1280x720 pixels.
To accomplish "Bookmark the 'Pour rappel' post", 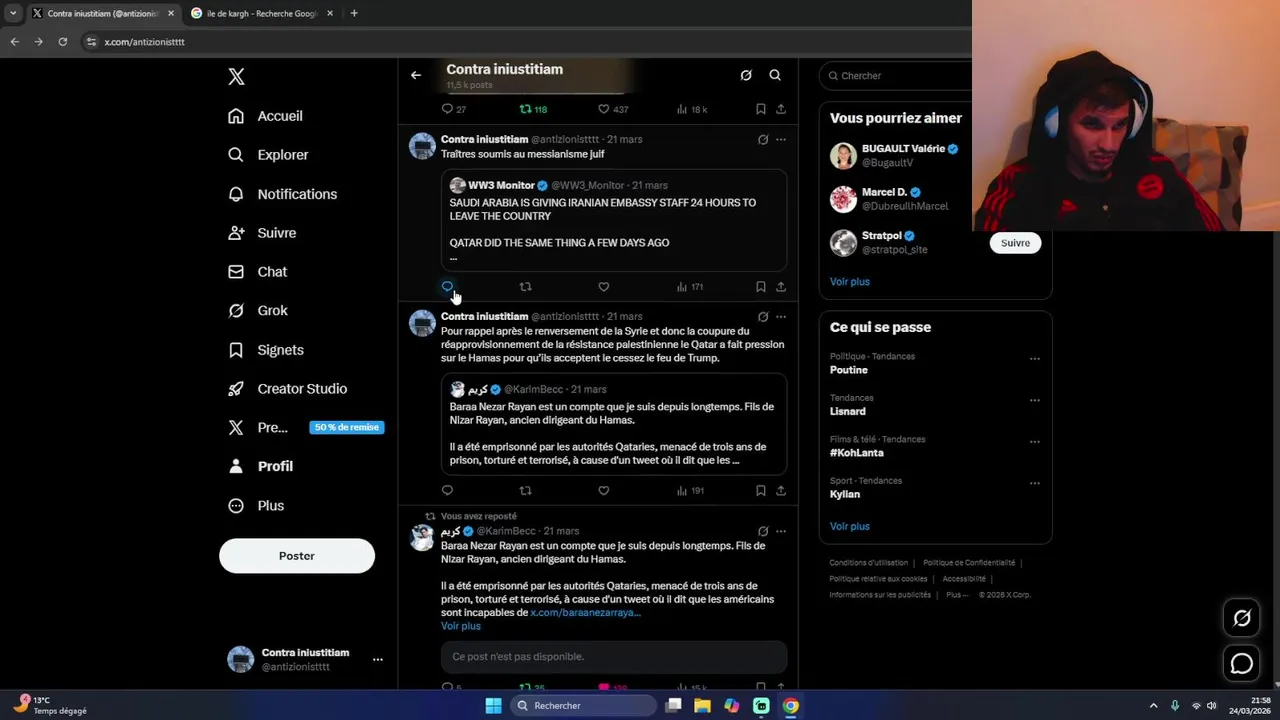I will coord(761,491).
